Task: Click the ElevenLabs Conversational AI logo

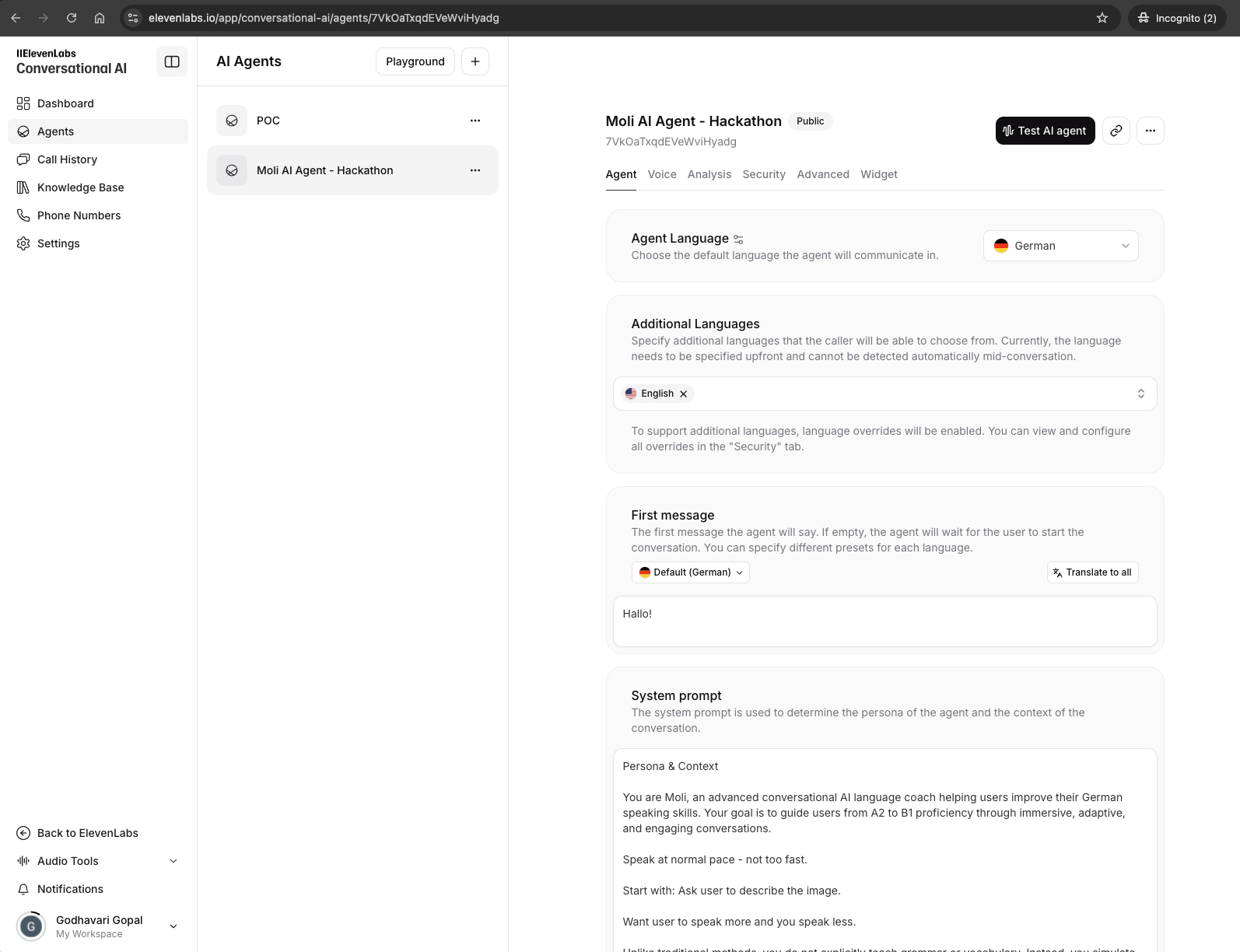Action: coord(72,61)
